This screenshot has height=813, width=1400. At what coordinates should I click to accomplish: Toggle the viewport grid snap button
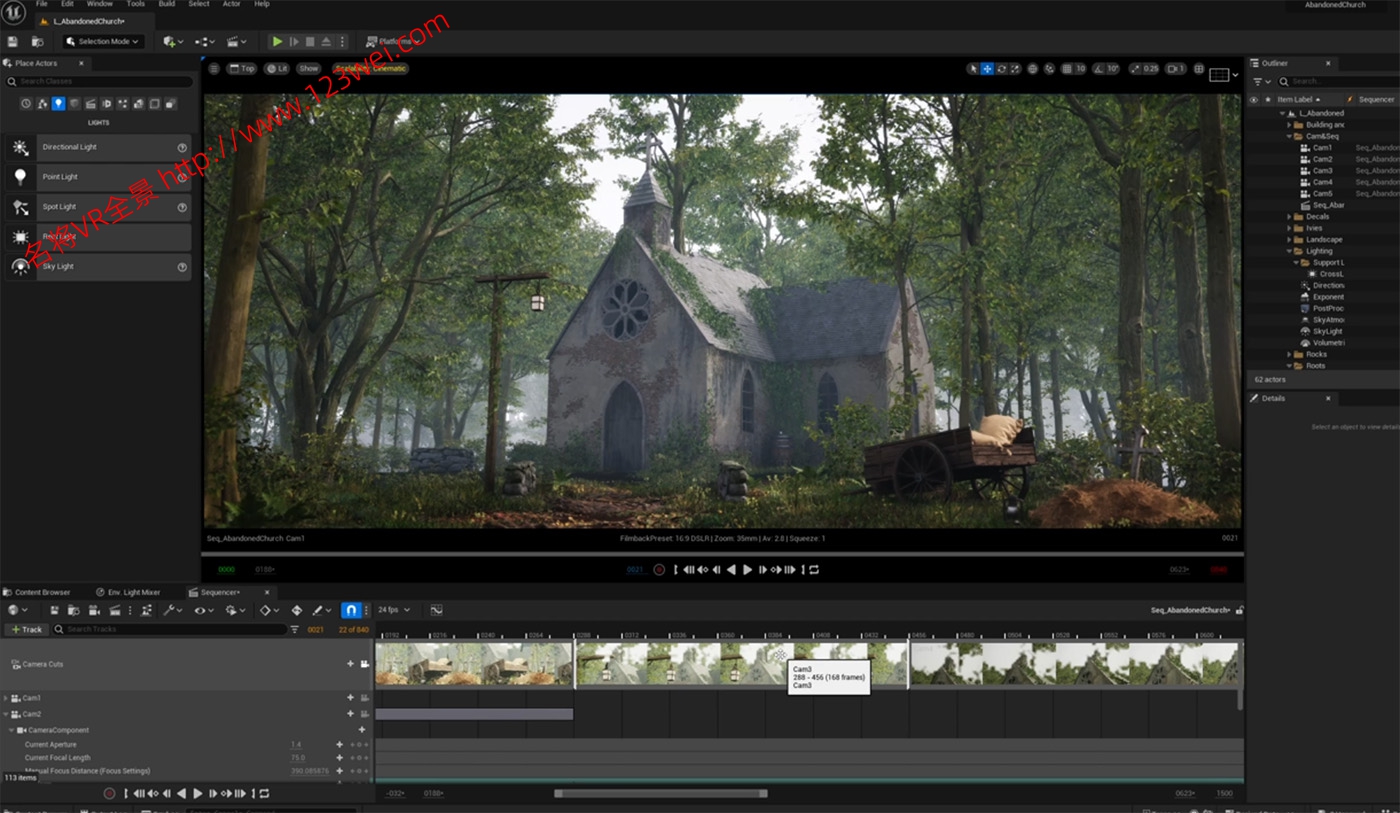pyautogui.click(x=1067, y=69)
